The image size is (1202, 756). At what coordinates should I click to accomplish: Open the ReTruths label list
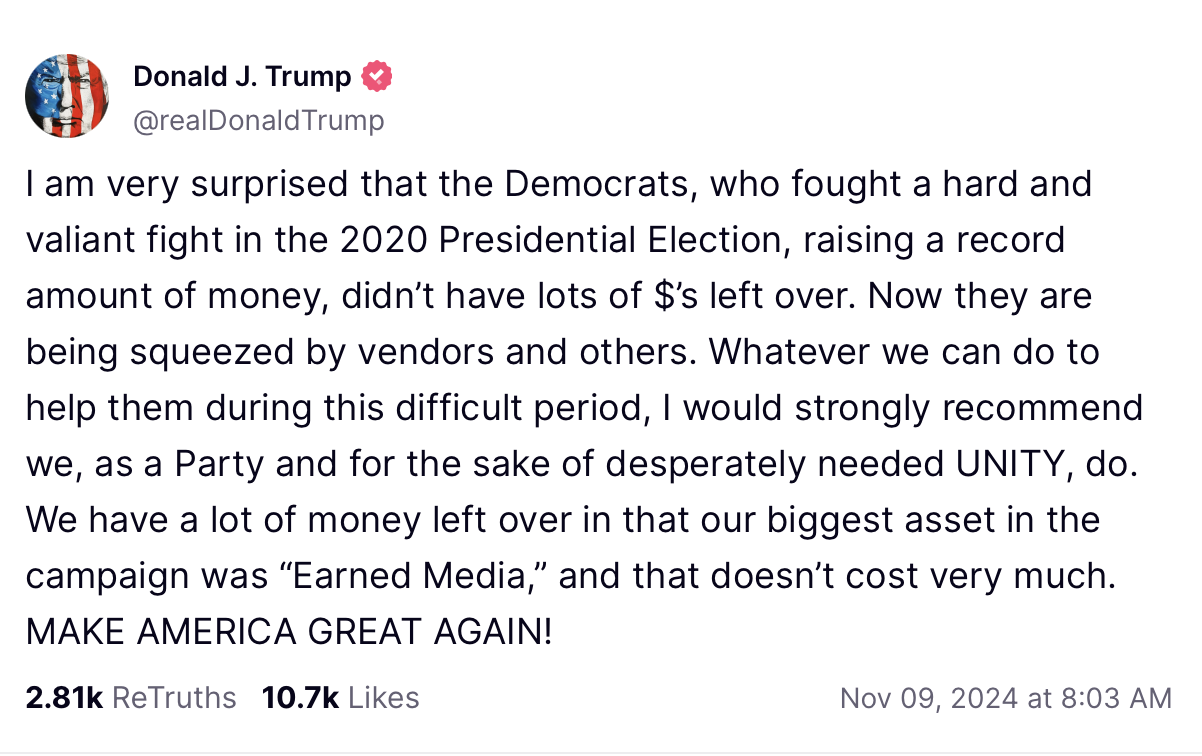point(174,697)
